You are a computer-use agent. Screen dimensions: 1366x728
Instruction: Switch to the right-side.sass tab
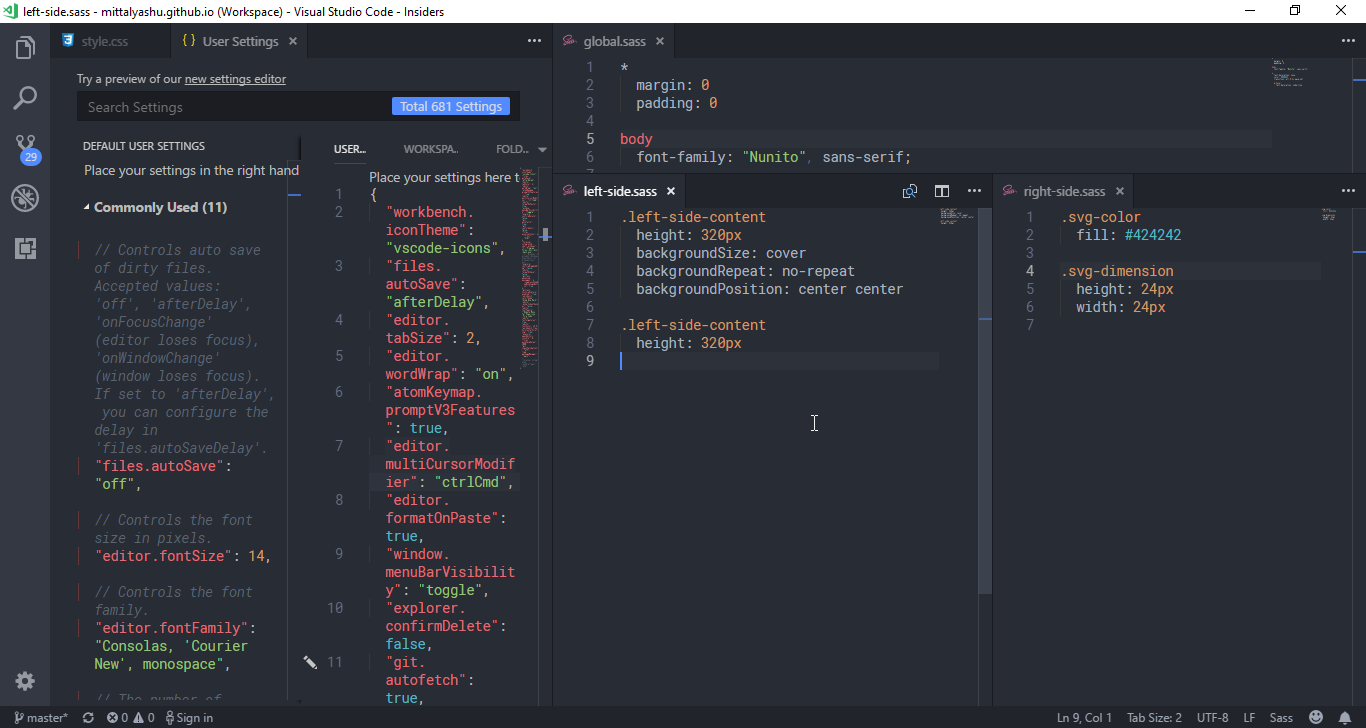click(1063, 190)
